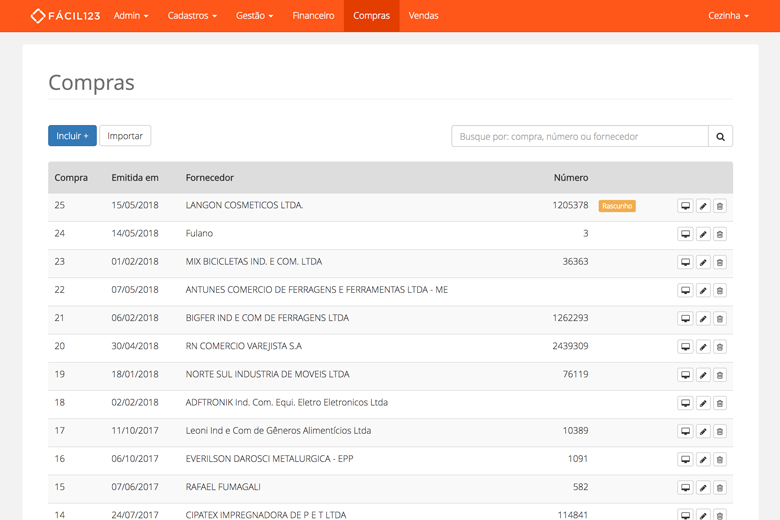Click the Compra column header
Viewport: 780px width, 520px height.
(x=71, y=178)
